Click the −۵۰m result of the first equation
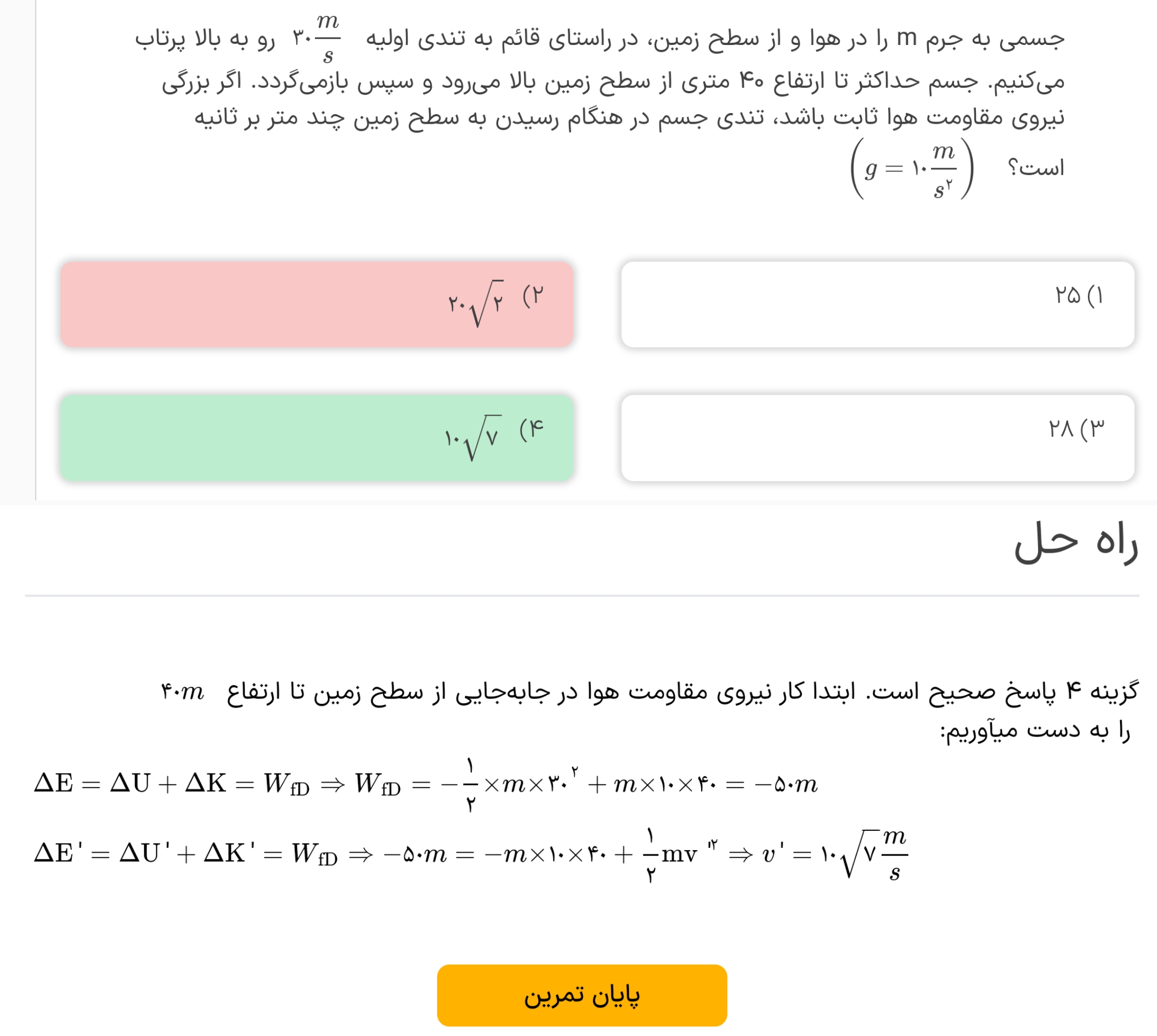Viewport: 1157px width, 1036px height. tap(786, 785)
